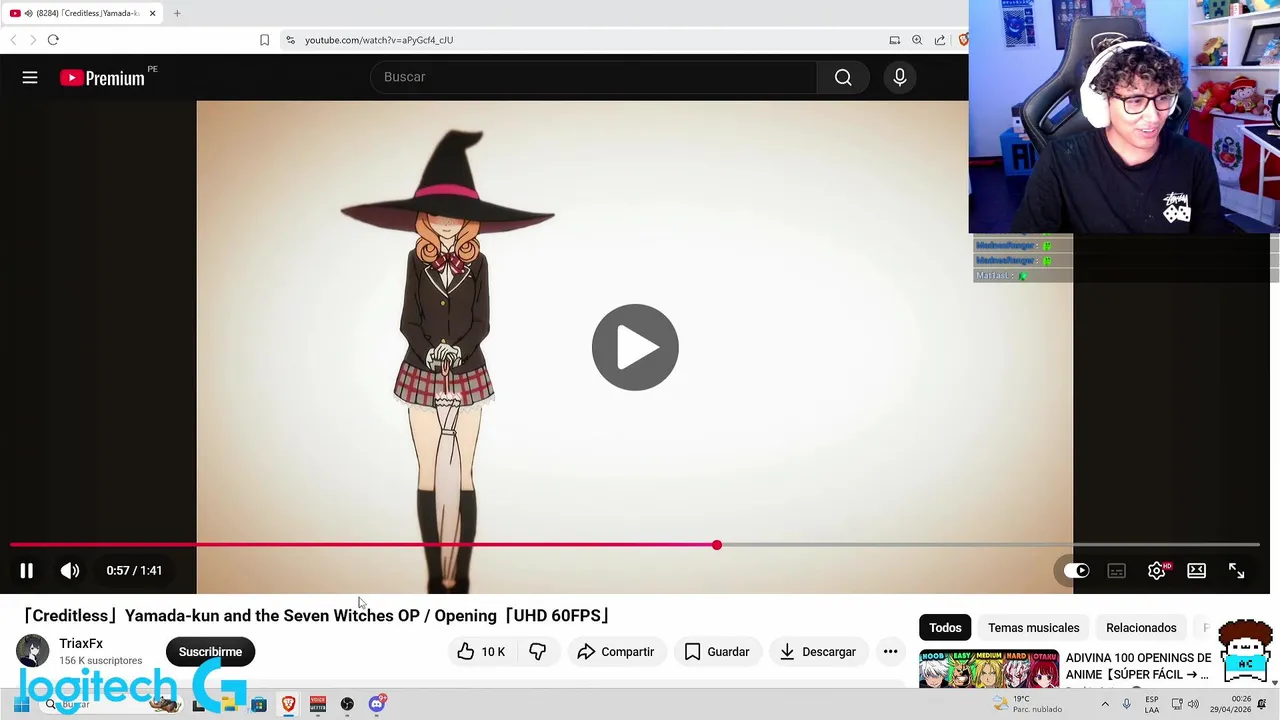Click the Guardar save button
This screenshot has height=720, width=1280.
coord(717,652)
